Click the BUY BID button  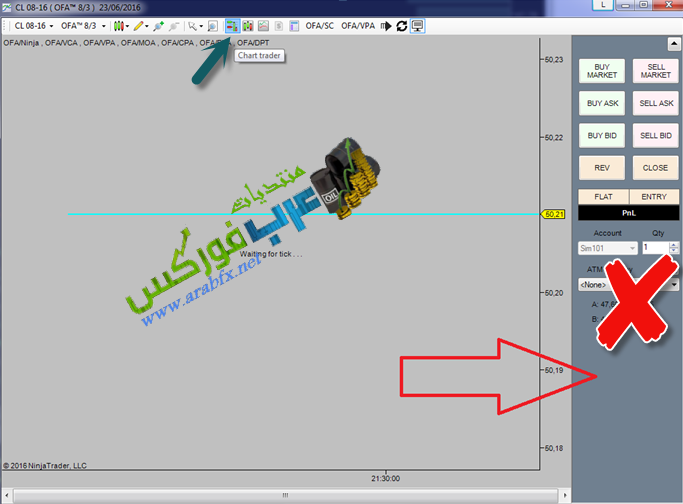click(602, 135)
